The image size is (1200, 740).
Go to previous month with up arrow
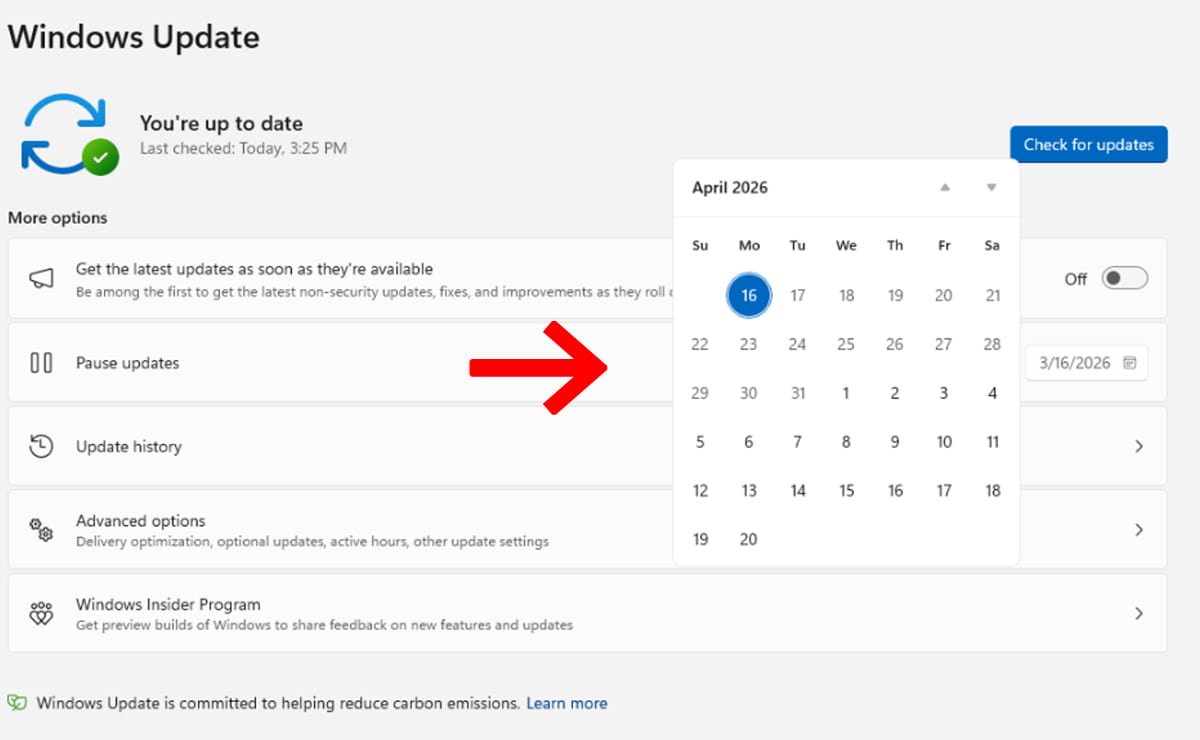click(945, 188)
